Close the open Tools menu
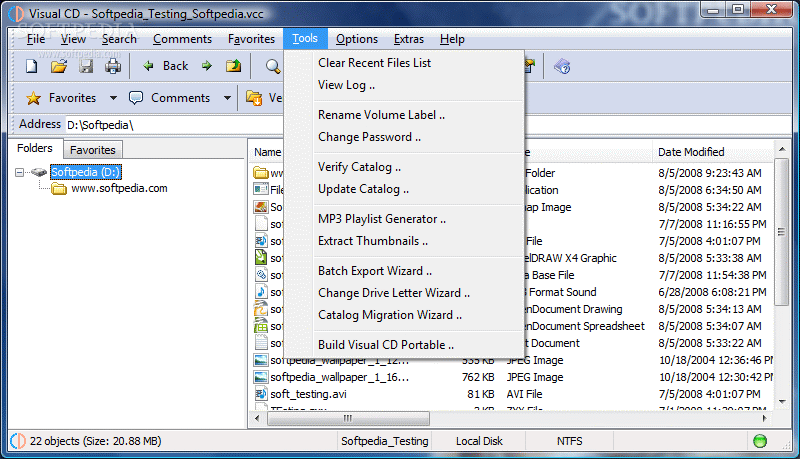This screenshot has height=459, width=800. (305, 38)
